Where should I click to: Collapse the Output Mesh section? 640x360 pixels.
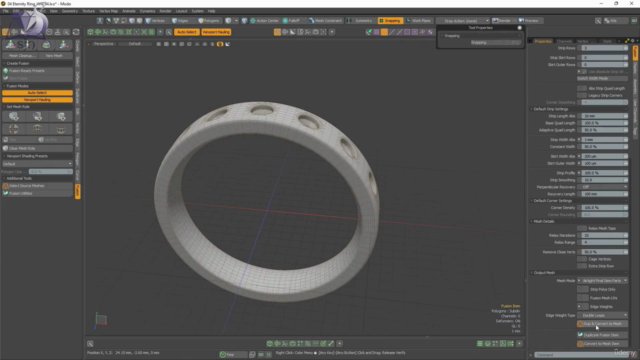pos(543,273)
